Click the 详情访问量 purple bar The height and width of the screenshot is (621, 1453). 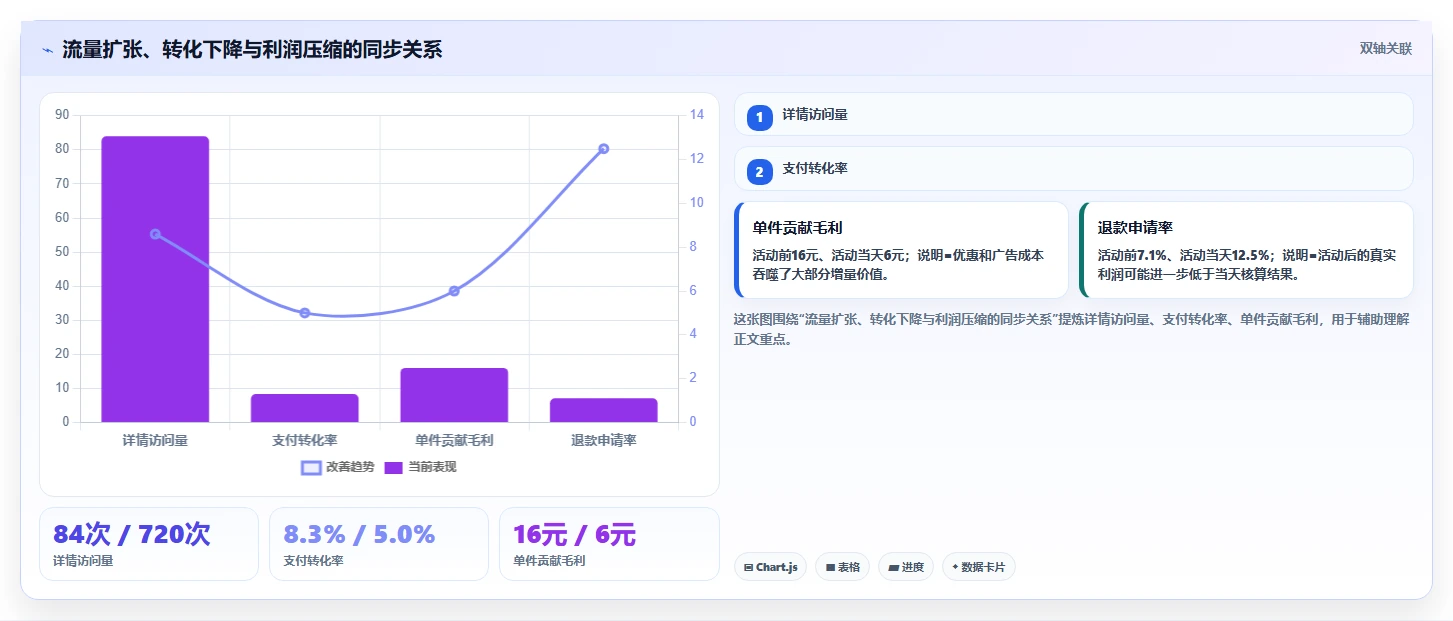155,279
